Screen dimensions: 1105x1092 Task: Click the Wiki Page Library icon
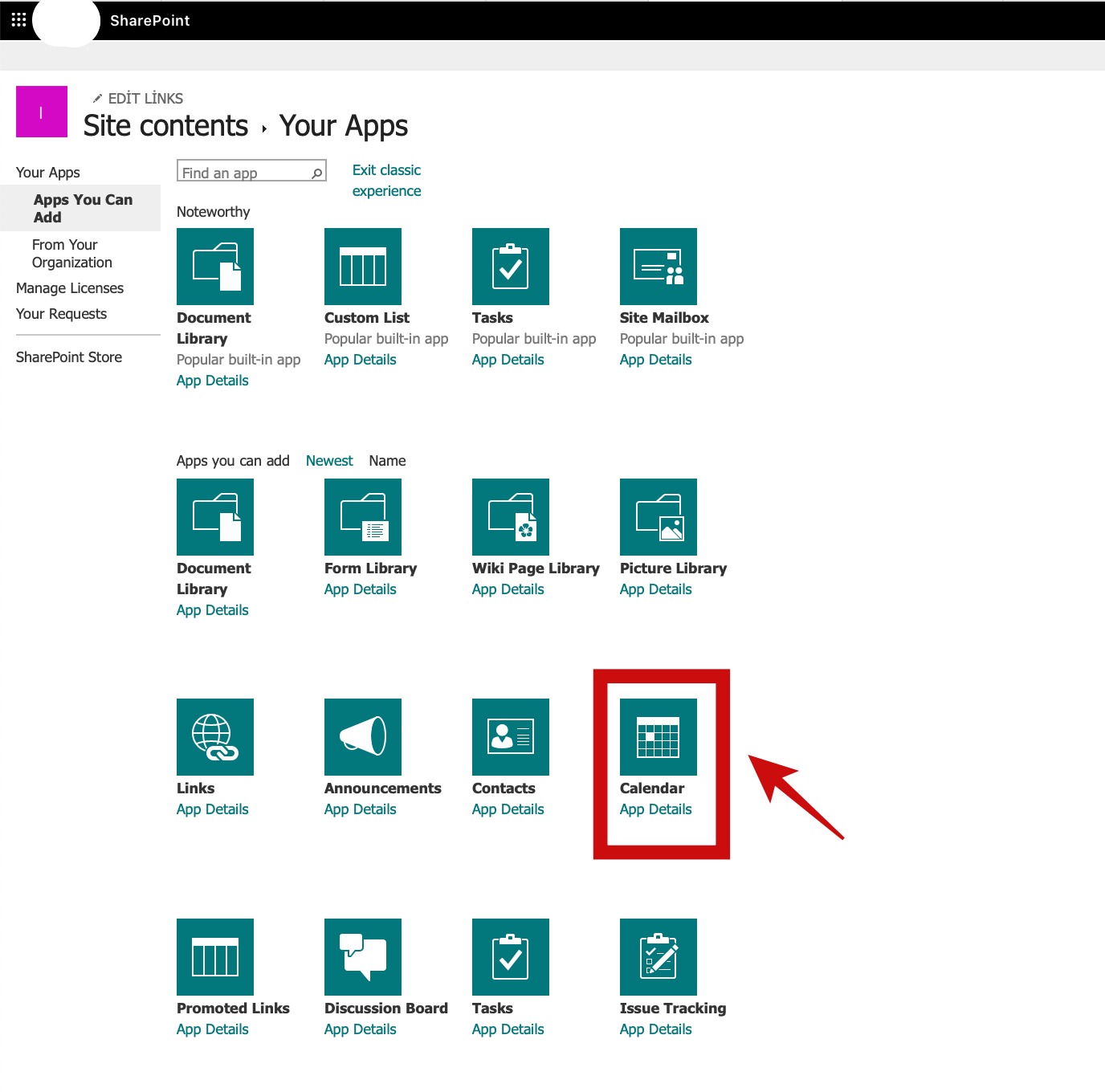tap(510, 517)
